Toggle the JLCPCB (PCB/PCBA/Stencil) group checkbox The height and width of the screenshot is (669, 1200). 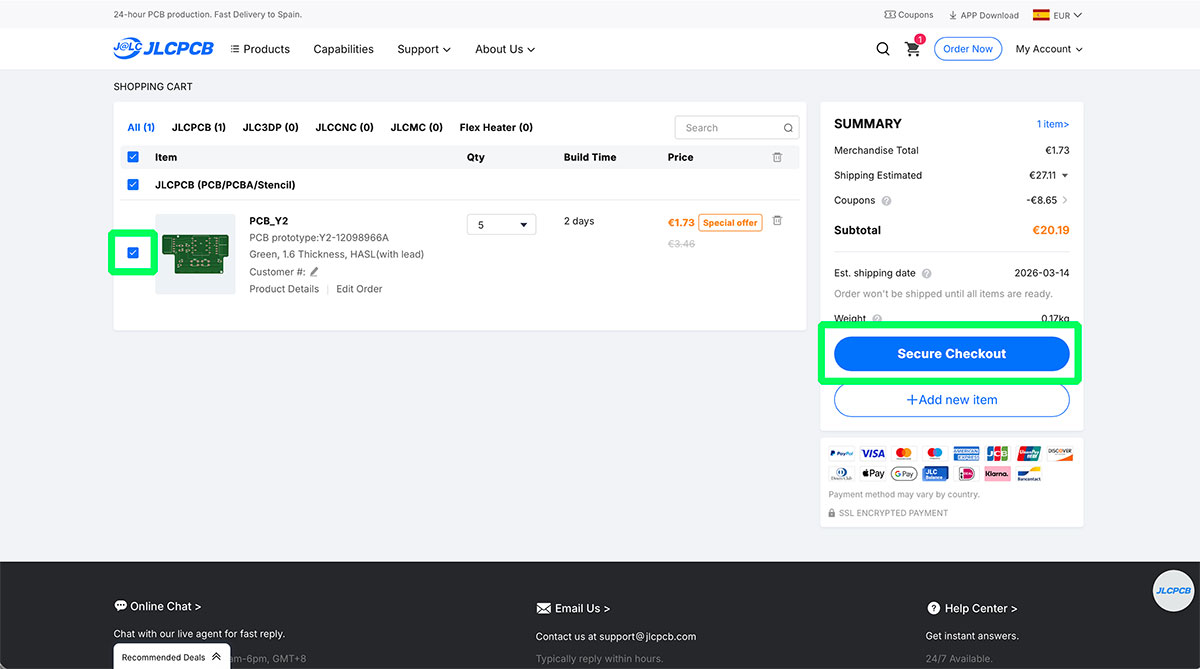coord(133,185)
